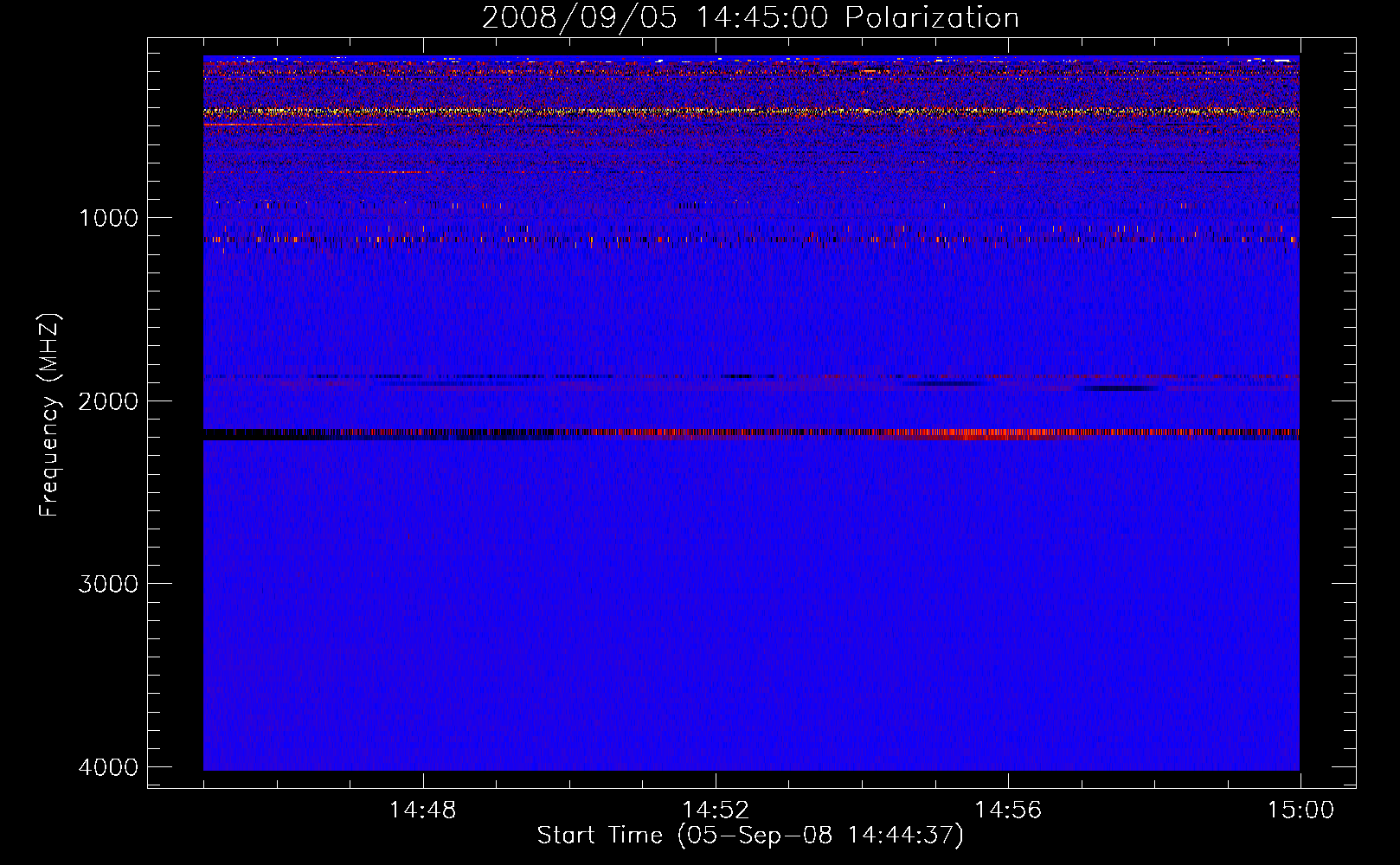Select the 4000 frequency tick label
Viewport: 1400px width, 865px height.
point(108,767)
